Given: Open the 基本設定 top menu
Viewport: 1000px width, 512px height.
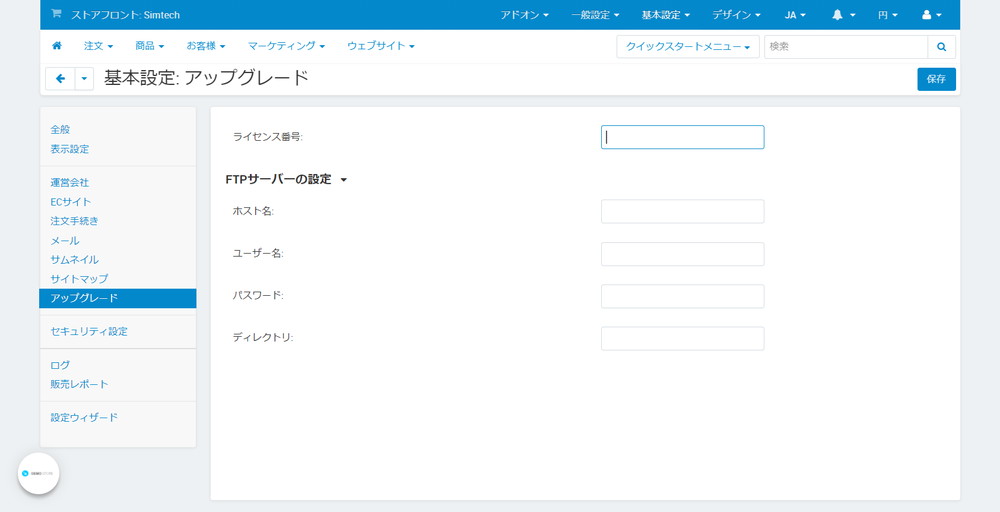Looking at the screenshot, I should pos(666,15).
